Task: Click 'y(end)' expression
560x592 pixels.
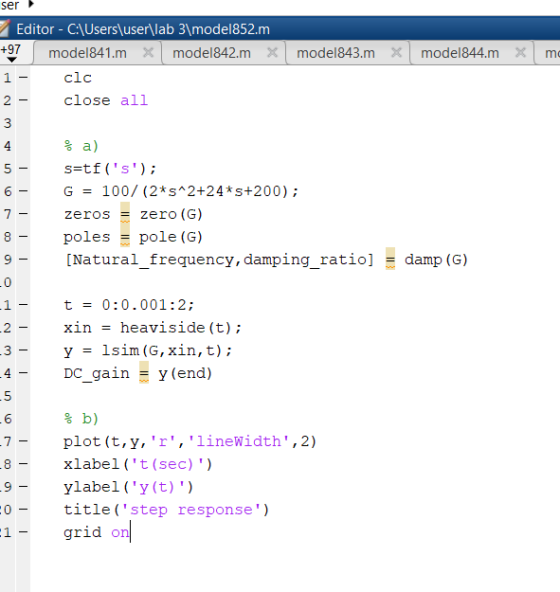Action: tap(185, 373)
